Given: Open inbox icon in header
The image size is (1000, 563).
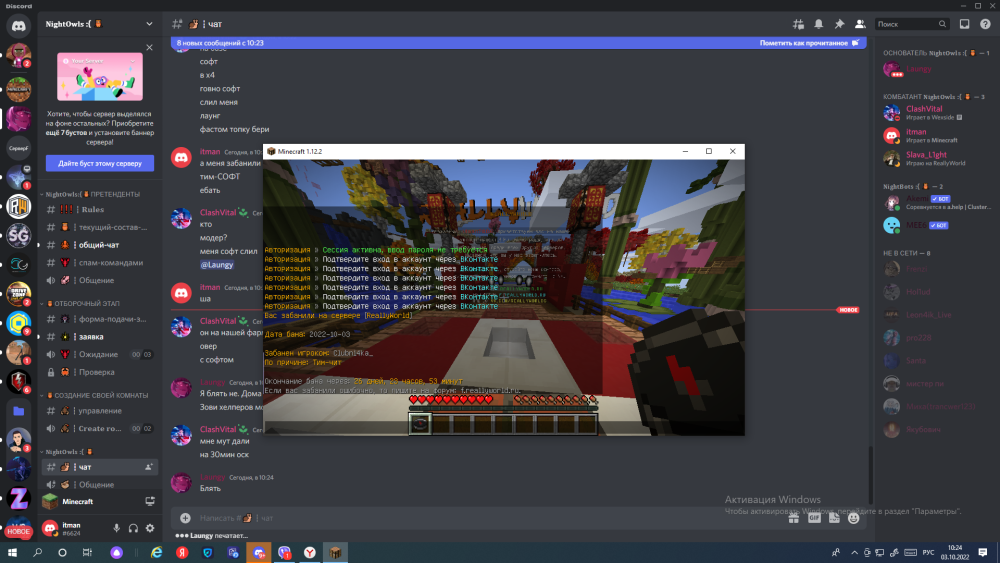Looking at the screenshot, I should (964, 24).
